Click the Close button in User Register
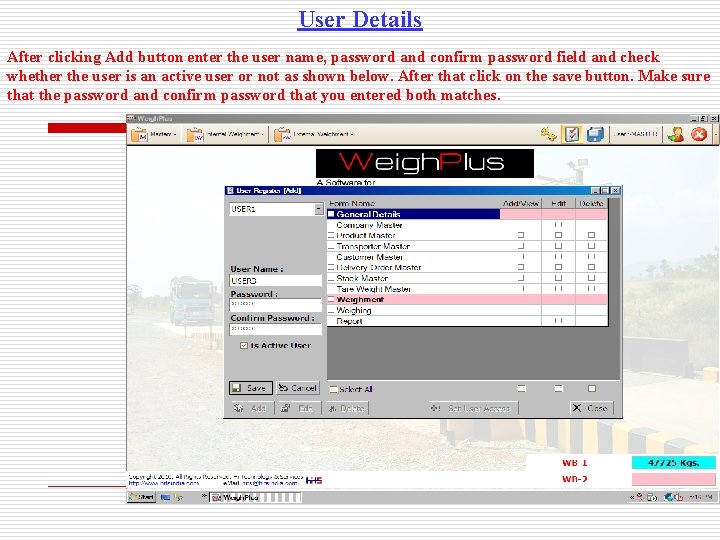 coord(591,408)
